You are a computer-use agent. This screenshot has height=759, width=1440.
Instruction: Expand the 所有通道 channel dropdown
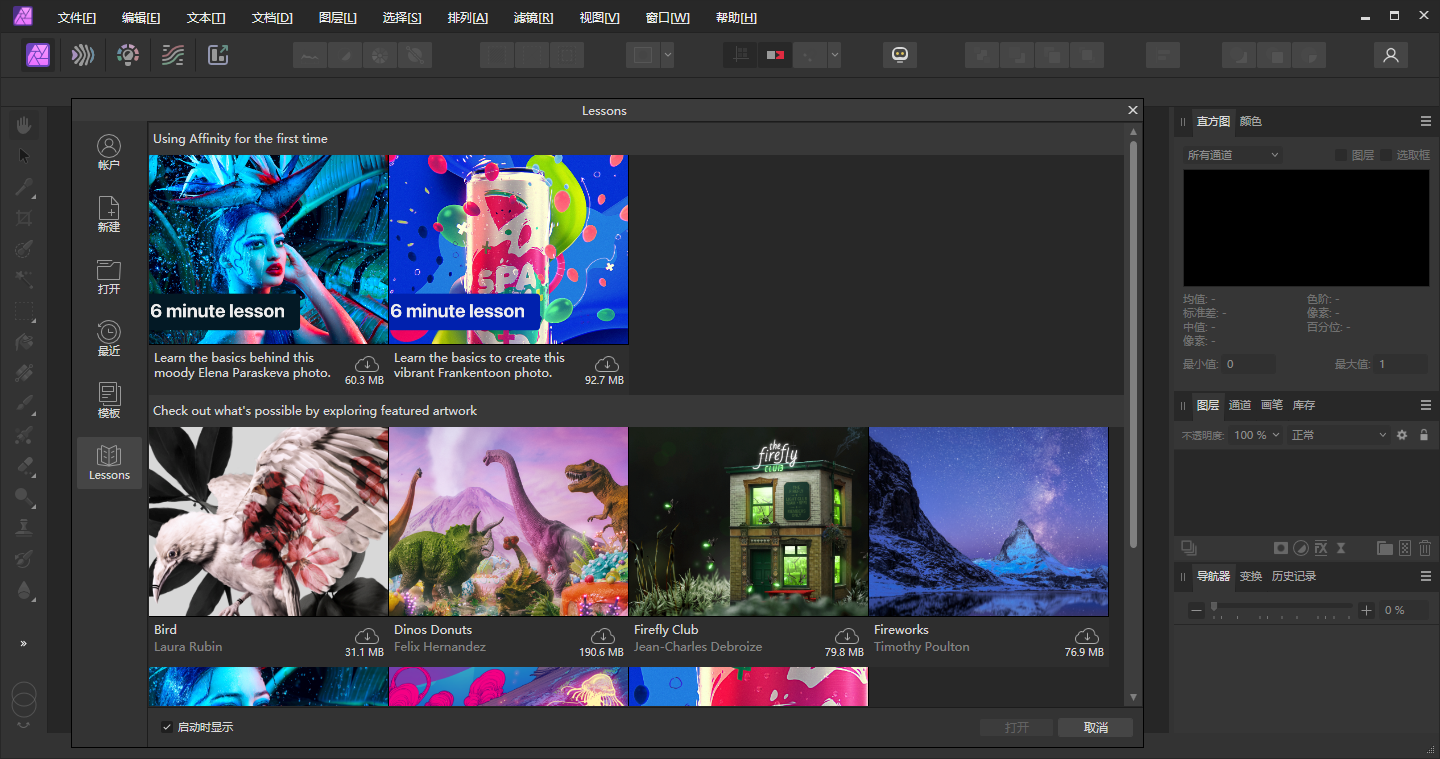point(1232,155)
